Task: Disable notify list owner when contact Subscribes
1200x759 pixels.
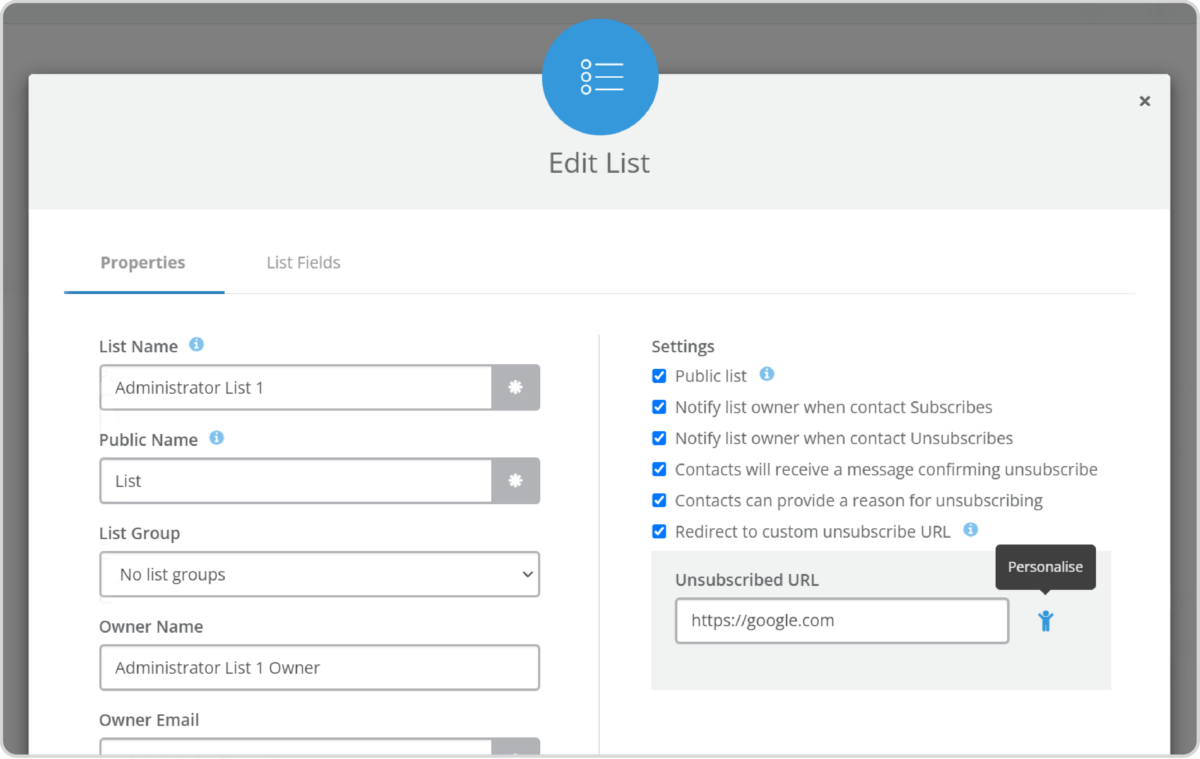Action: (659, 406)
